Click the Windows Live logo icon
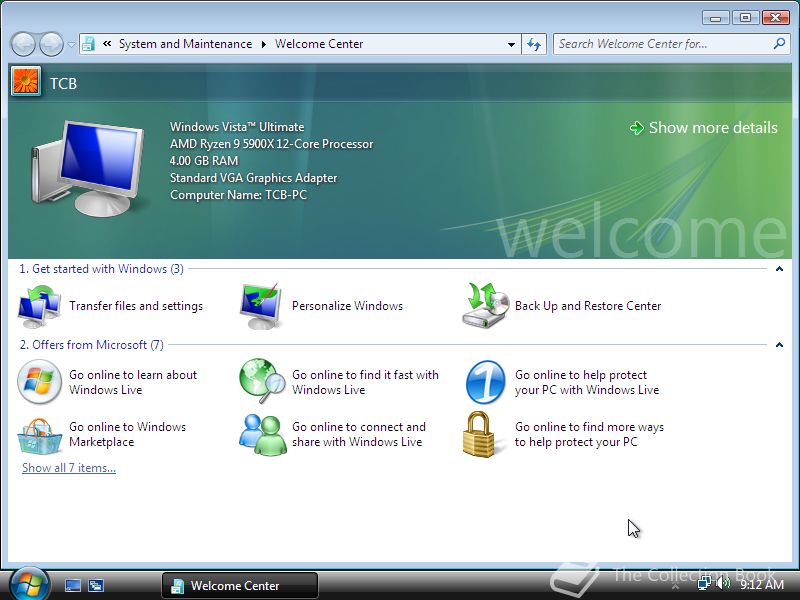 click(39, 382)
